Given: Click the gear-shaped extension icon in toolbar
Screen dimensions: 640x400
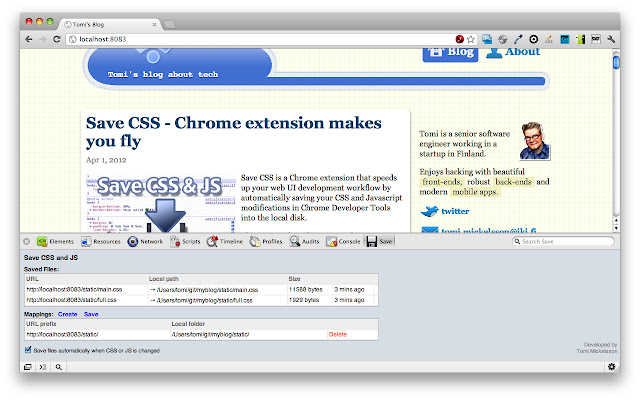Looking at the screenshot, I should [x=502, y=39].
